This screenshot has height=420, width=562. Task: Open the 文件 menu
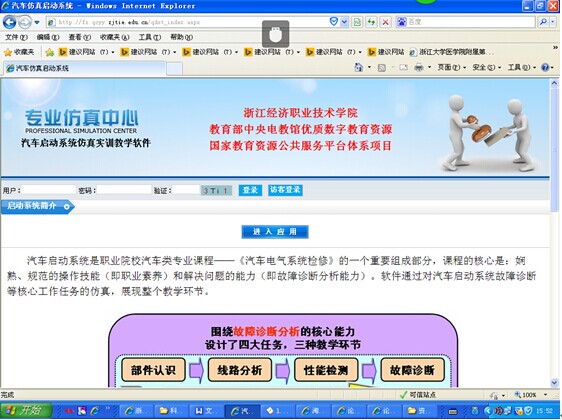[x=16, y=37]
